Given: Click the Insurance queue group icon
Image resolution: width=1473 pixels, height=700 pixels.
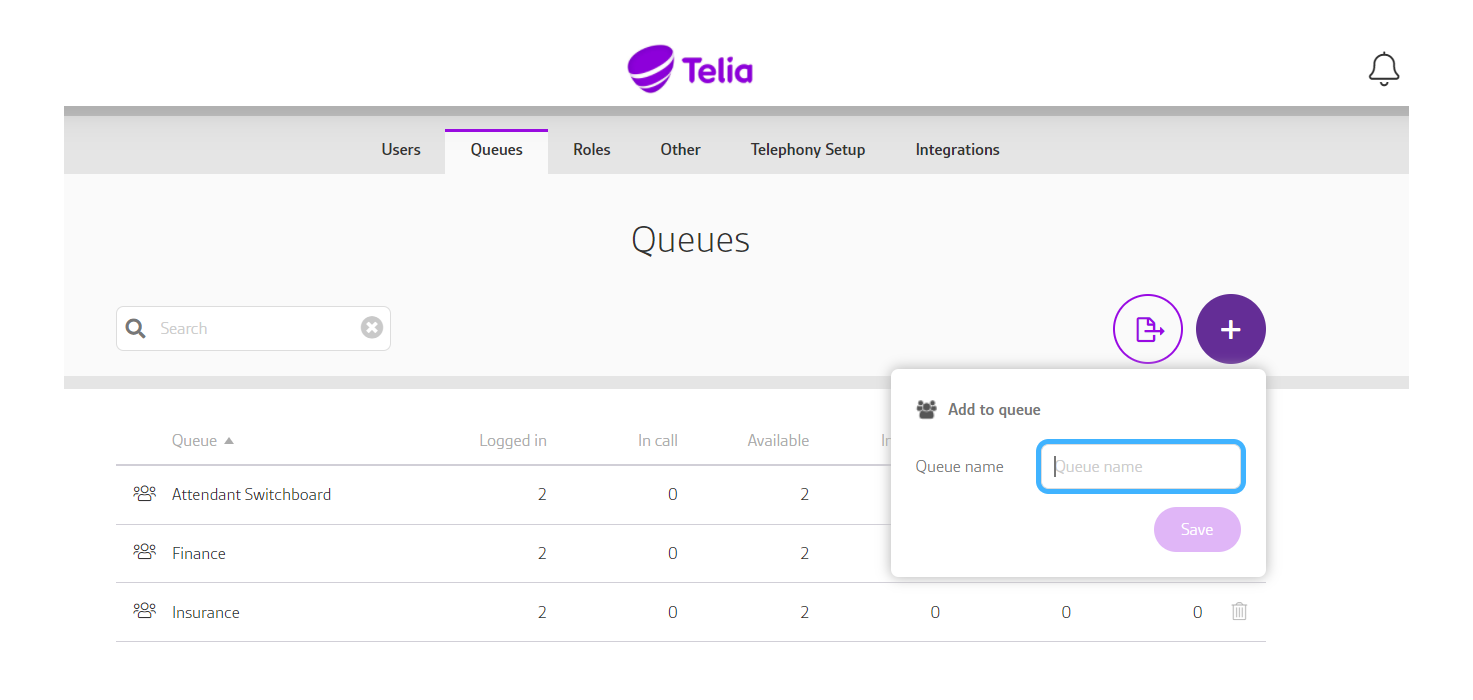Looking at the screenshot, I should point(145,611).
